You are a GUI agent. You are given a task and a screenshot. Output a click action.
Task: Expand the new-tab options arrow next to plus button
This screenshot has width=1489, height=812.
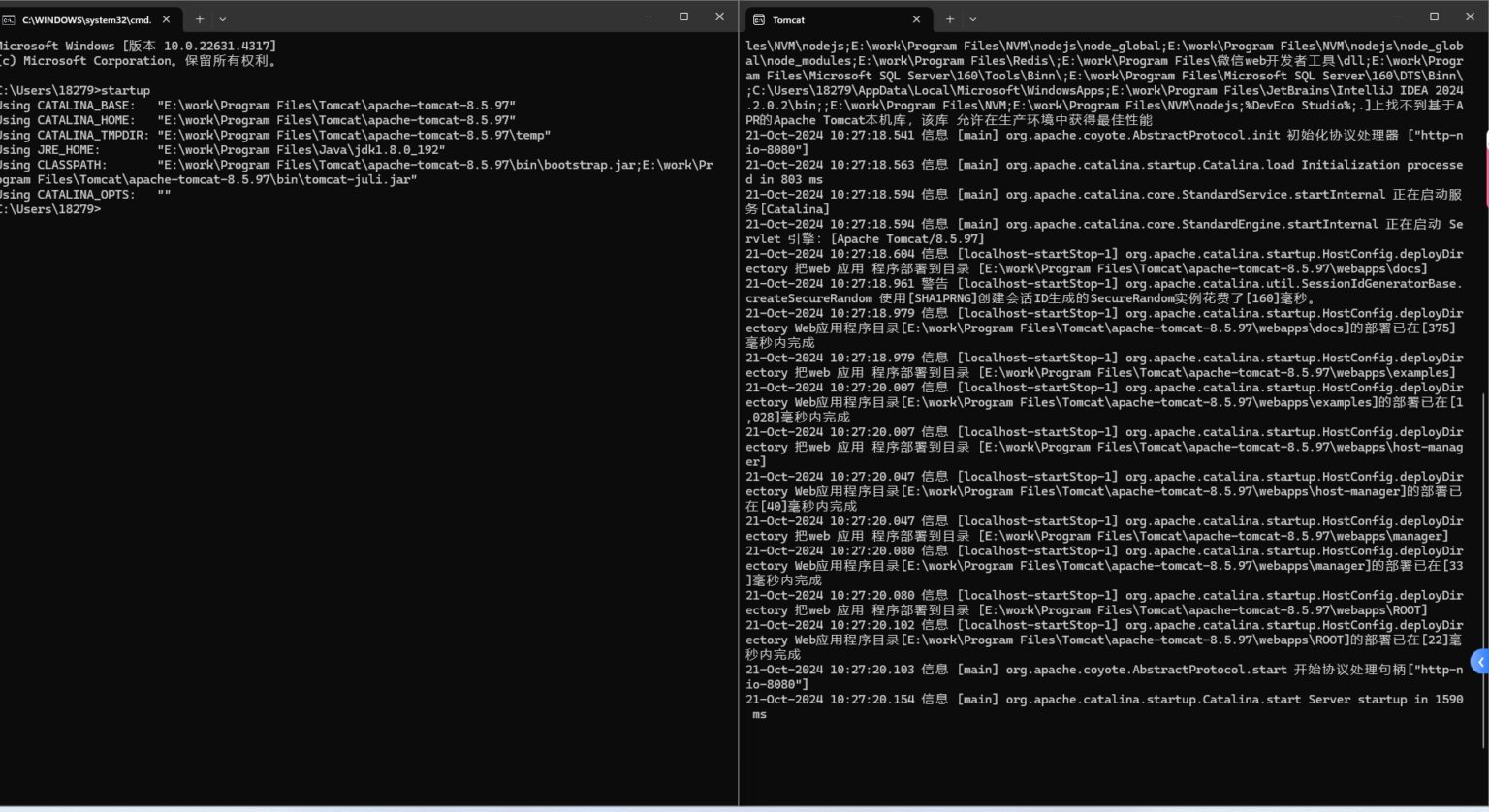pyautogui.click(x=223, y=18)
